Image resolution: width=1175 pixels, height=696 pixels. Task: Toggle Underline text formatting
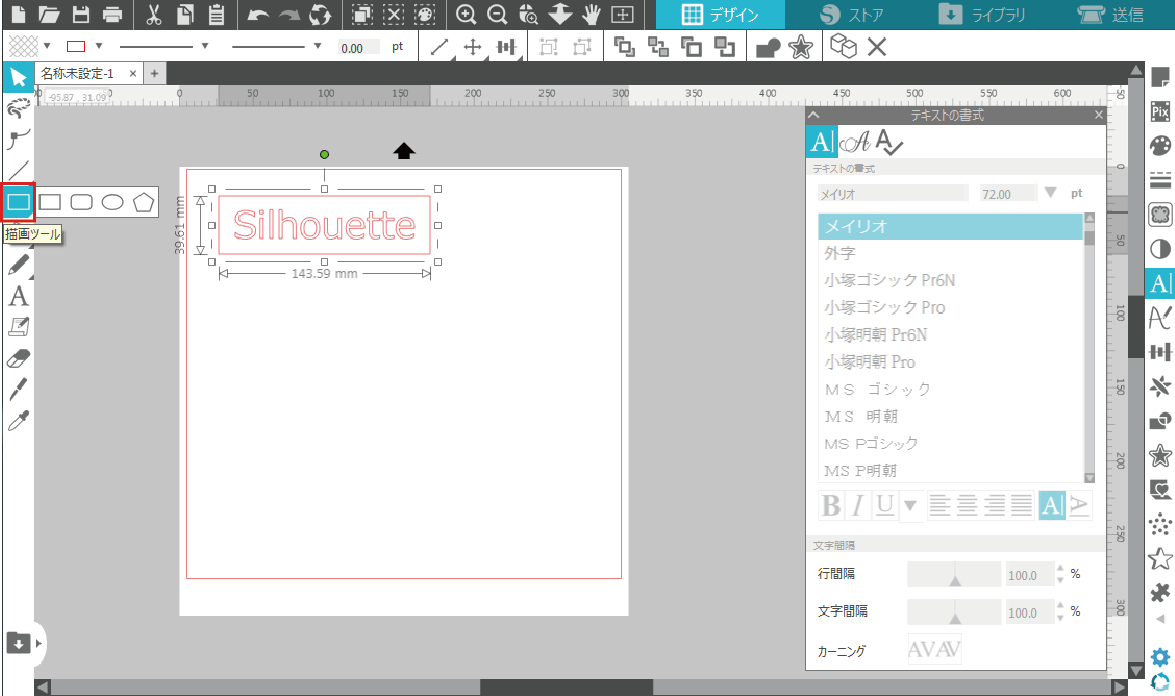[x=884, y=506]
